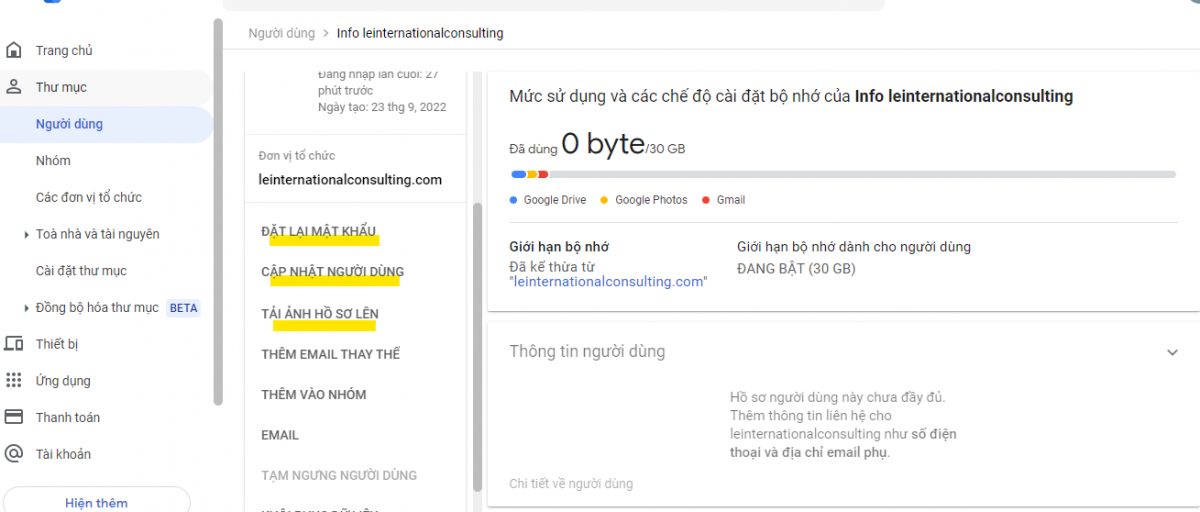The height and width of the screenshot is (512, 1200).
Task: Click the Tài khoản at-sign icon
Action: [x=14, y=454]
